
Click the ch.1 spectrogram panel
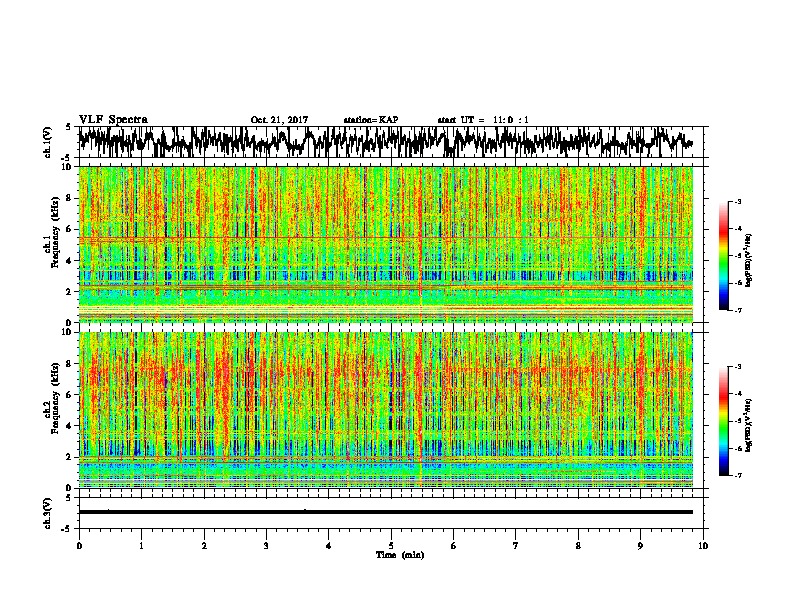386,244
